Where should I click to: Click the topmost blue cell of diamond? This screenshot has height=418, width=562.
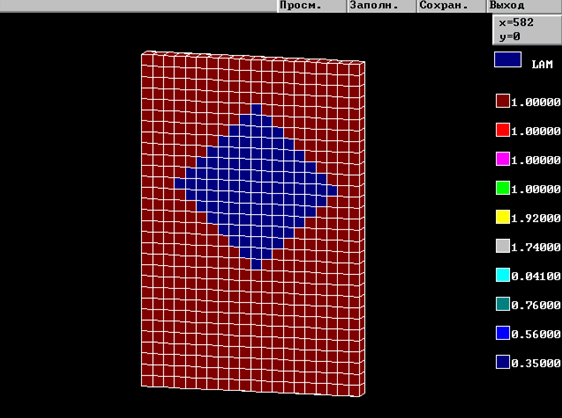coord(256,110)
